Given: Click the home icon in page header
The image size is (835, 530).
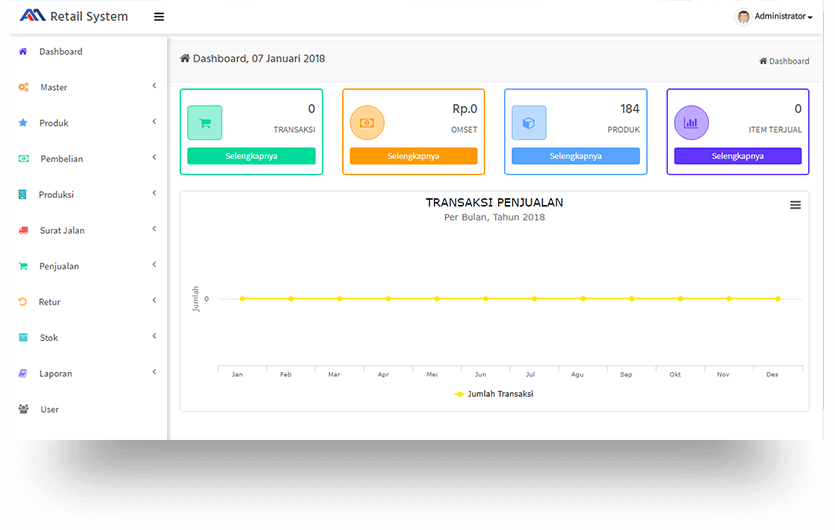Looking at the screenshot, I should point(185,58).
